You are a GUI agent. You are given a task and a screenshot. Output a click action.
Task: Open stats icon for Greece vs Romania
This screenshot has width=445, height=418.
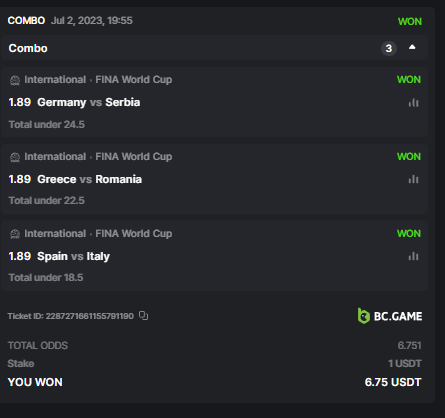(413, 179)
